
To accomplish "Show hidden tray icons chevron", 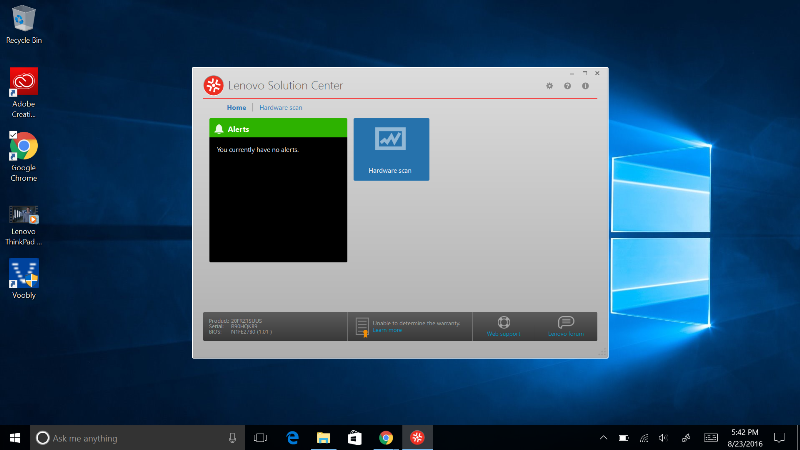I will click(603, 438).
